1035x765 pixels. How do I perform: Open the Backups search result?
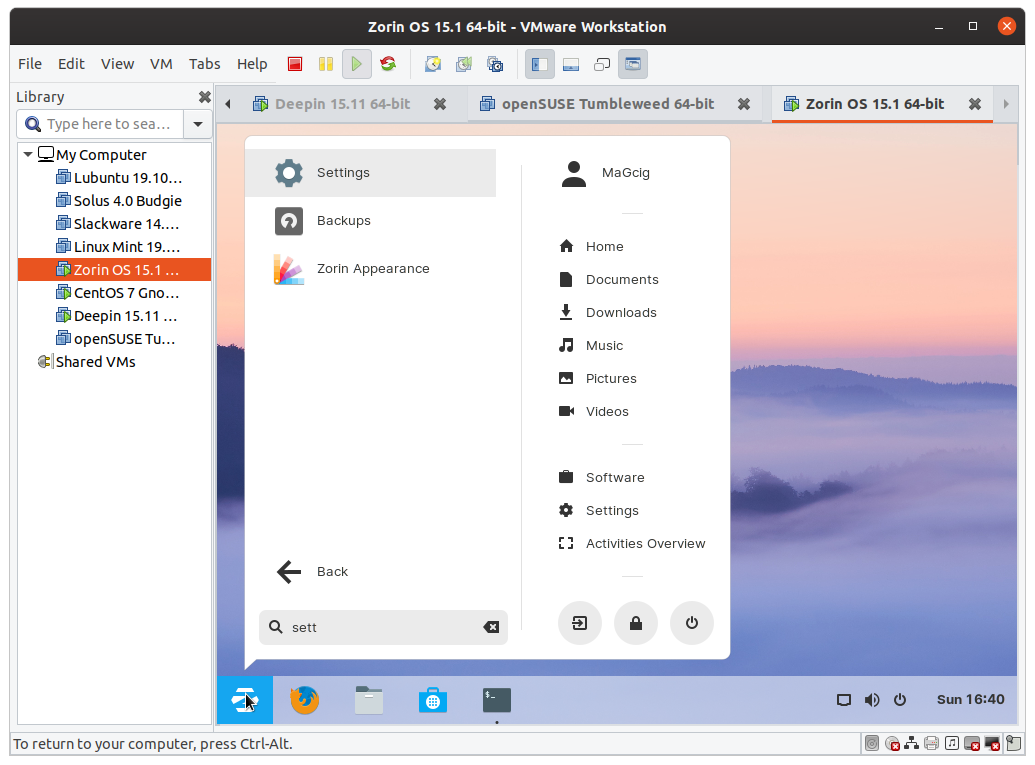pos(370,221)
